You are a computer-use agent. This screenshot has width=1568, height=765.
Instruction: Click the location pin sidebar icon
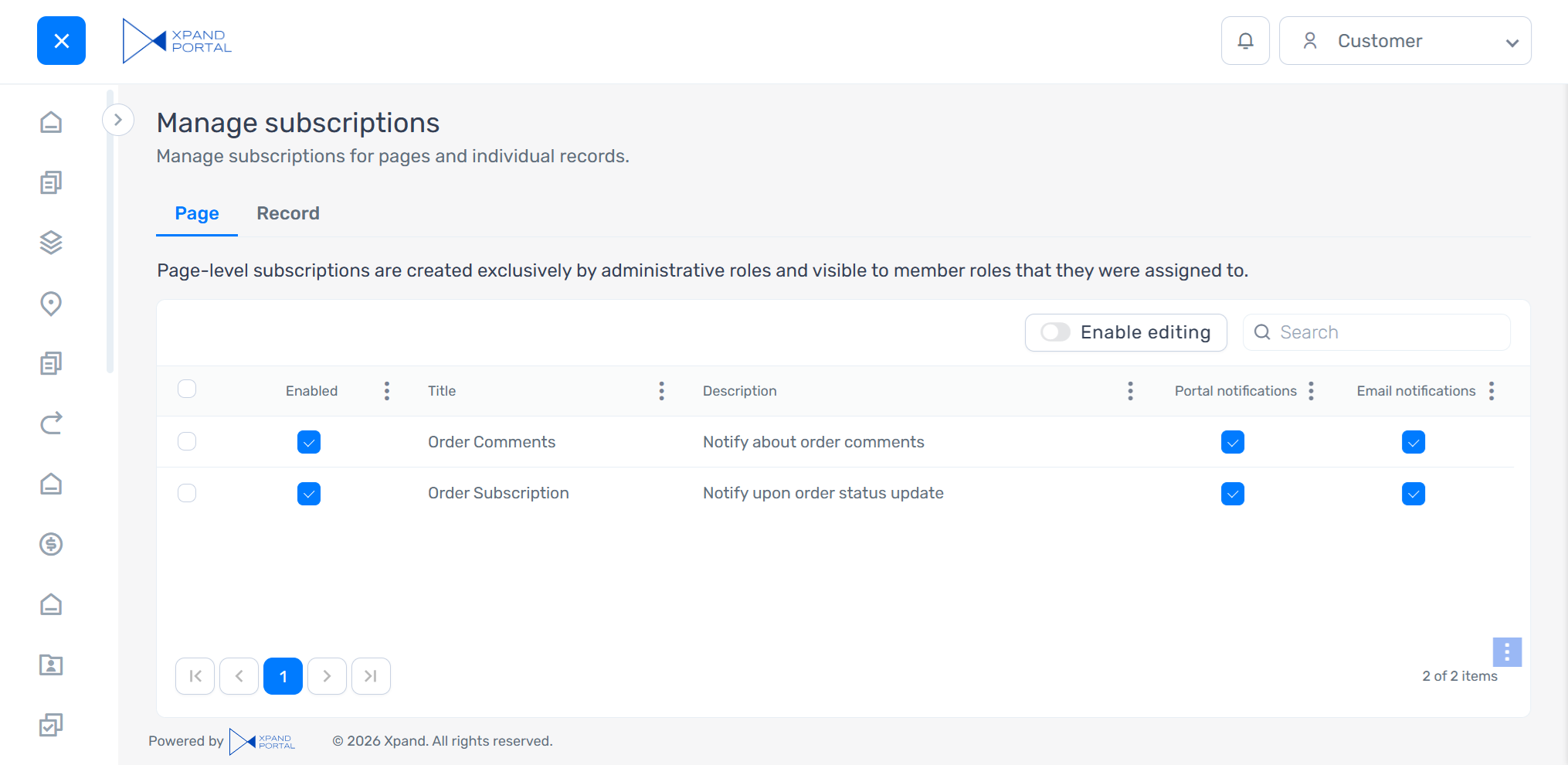point(51,303)
